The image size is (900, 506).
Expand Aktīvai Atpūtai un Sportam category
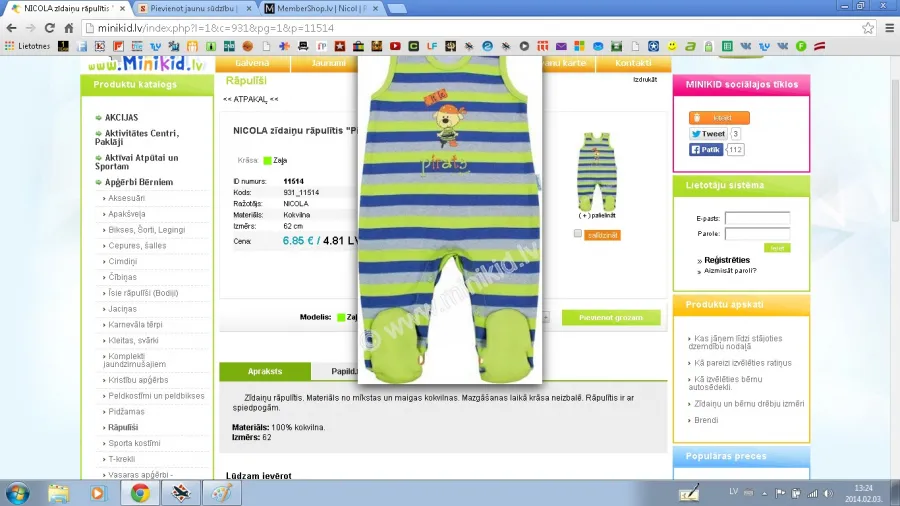click(137, 162)
